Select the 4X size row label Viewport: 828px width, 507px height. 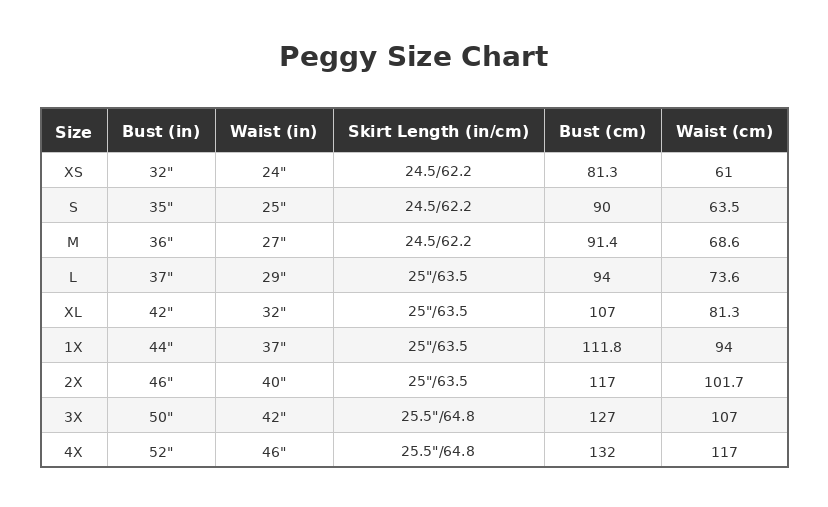pos(73,452)
